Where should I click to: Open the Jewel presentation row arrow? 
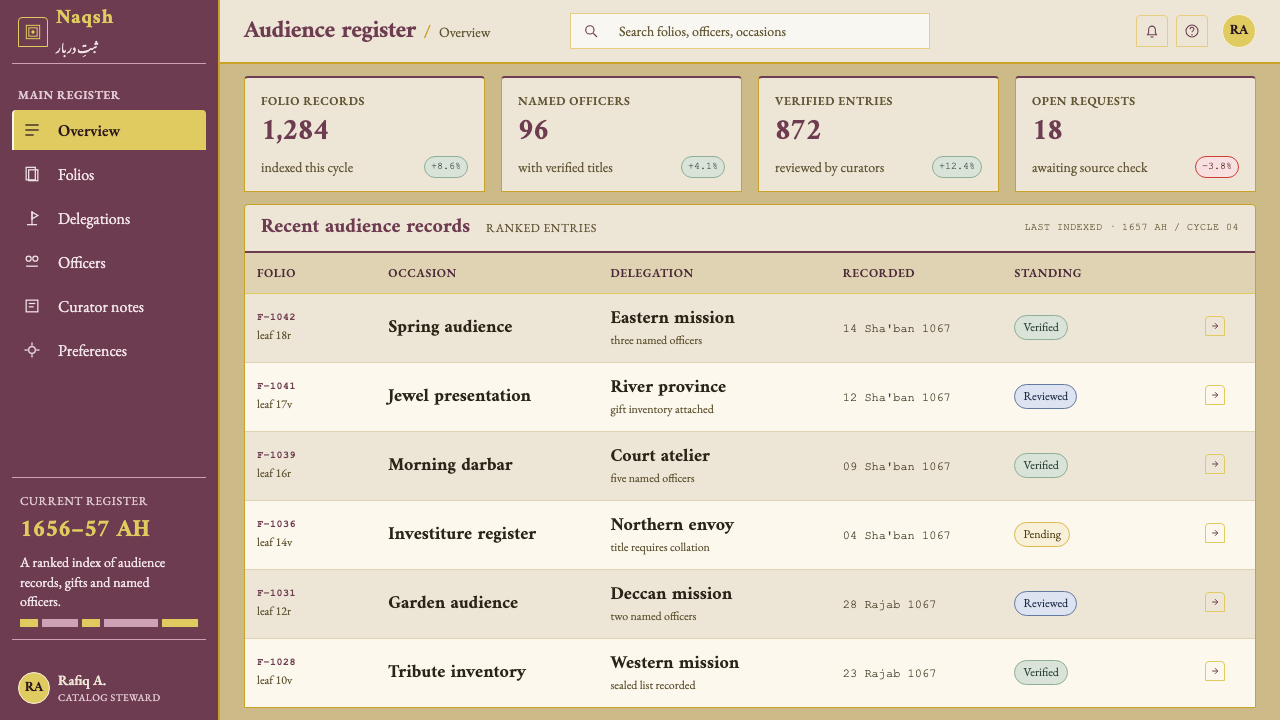(x=1215, y=395)
